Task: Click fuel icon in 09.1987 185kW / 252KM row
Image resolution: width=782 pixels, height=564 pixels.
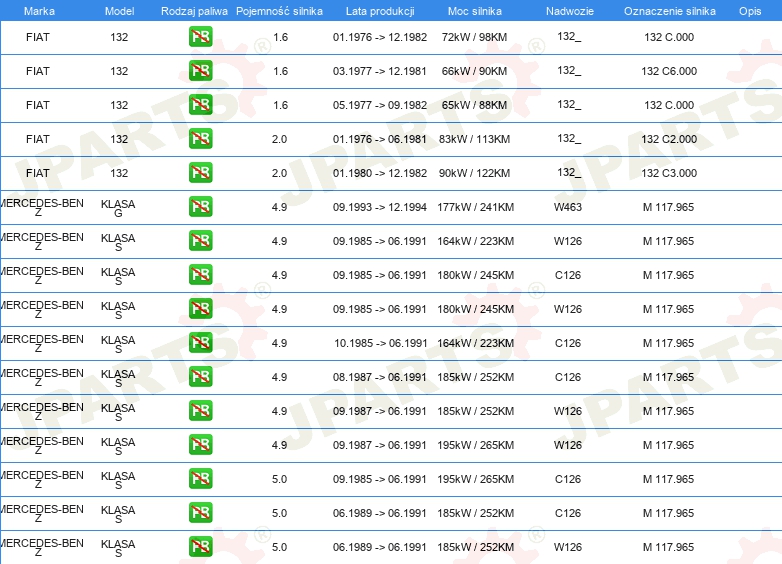Action: point(200,410)
